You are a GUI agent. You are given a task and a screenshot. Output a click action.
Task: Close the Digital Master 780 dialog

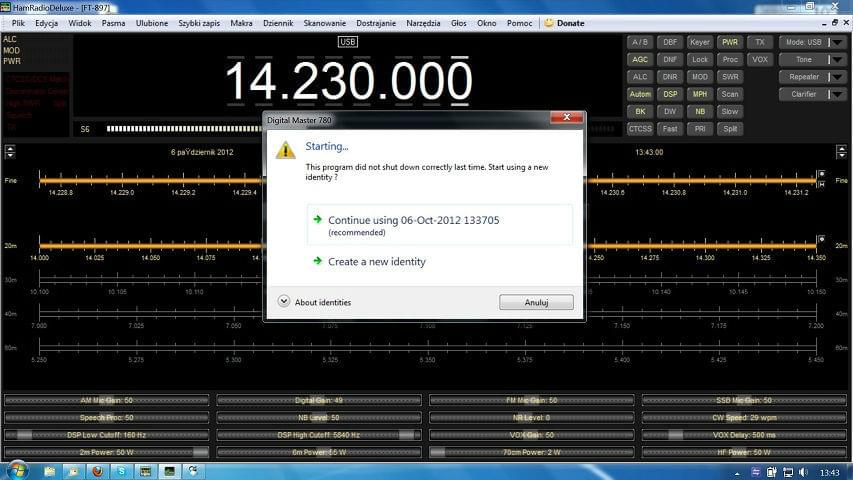click(566, 118)
